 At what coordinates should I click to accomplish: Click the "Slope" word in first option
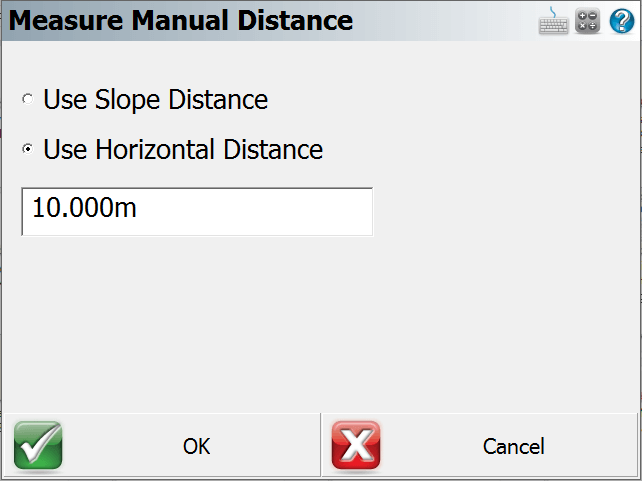click(127, 100)
